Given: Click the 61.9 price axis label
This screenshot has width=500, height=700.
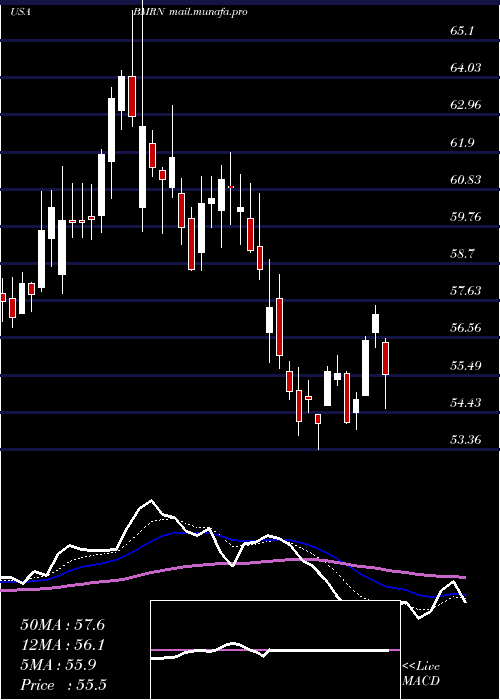Looking at the screenshot, I should click(462, 143).
